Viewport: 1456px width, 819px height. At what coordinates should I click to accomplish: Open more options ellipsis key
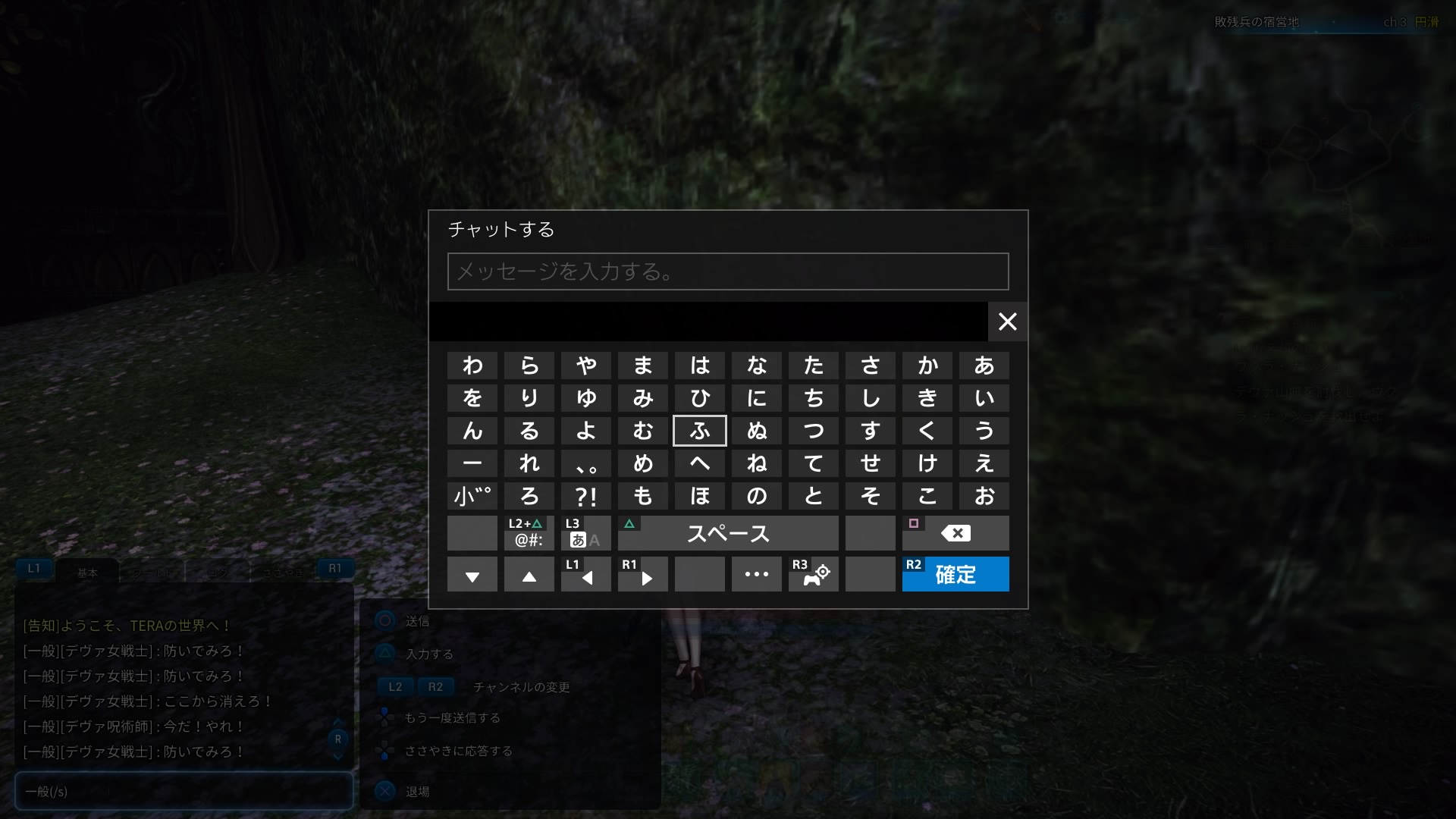pyautogui.click(x=757, y=574)
